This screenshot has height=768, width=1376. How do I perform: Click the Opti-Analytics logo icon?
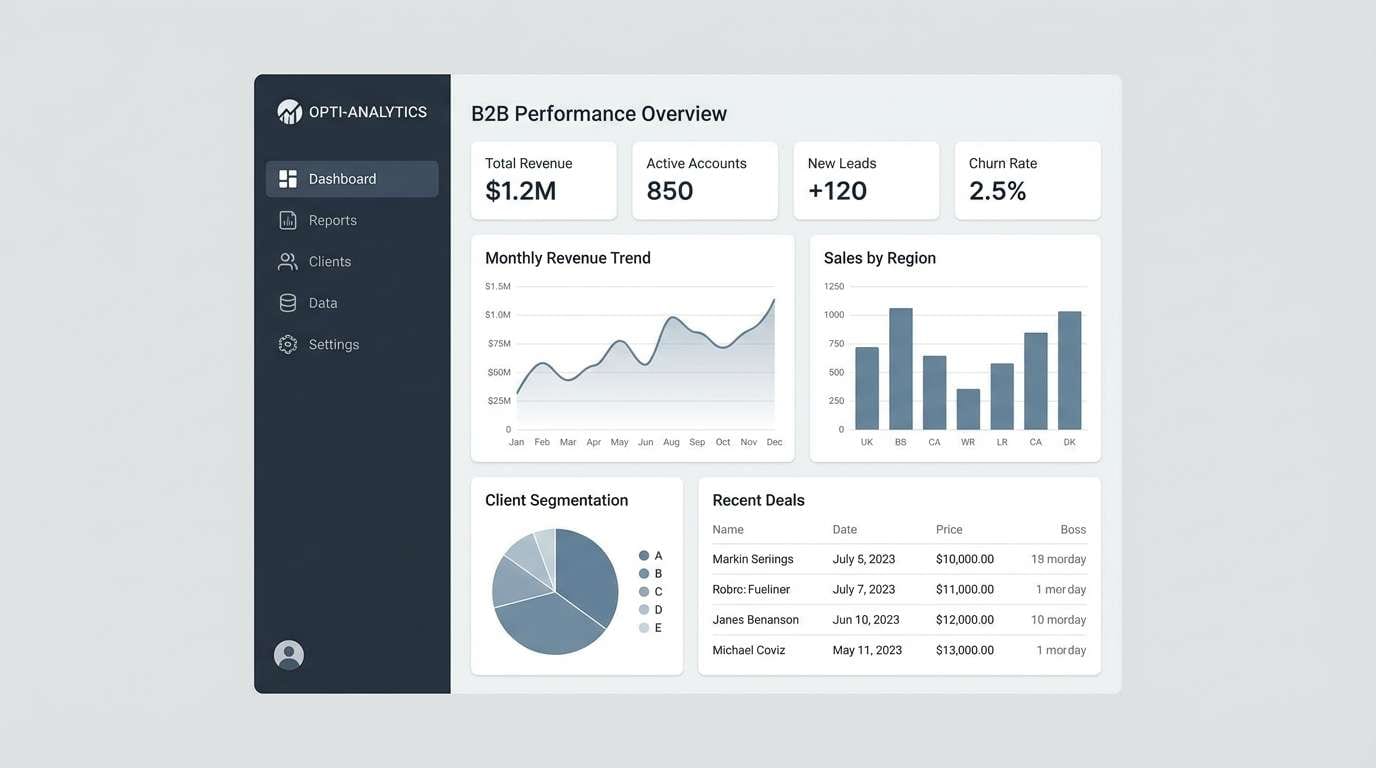coord(289,111)
